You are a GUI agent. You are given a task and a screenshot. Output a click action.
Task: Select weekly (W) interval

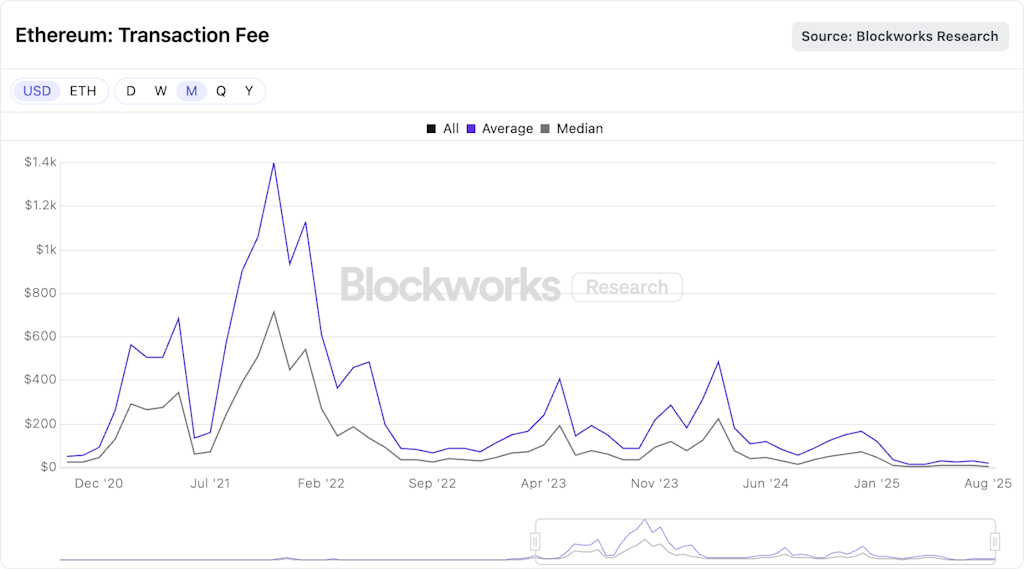(161, 91)
